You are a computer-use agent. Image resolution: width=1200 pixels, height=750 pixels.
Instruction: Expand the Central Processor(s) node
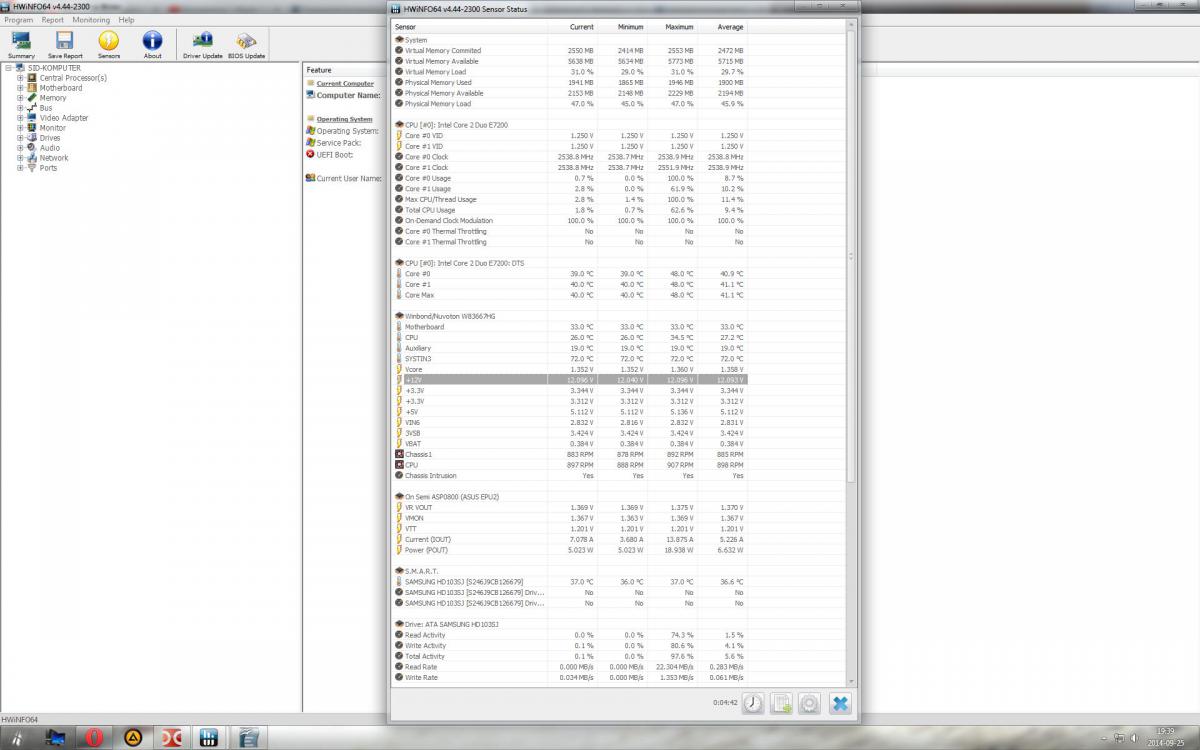click(20, 78)
